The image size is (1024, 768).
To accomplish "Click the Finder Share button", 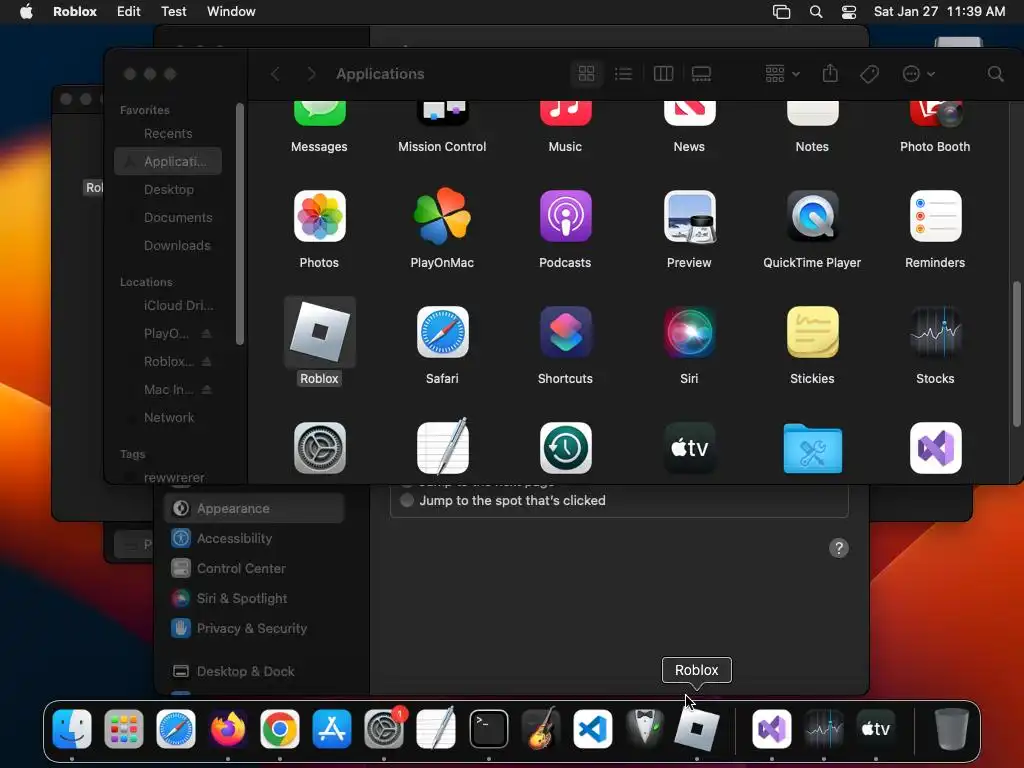I will coord(830,73).
